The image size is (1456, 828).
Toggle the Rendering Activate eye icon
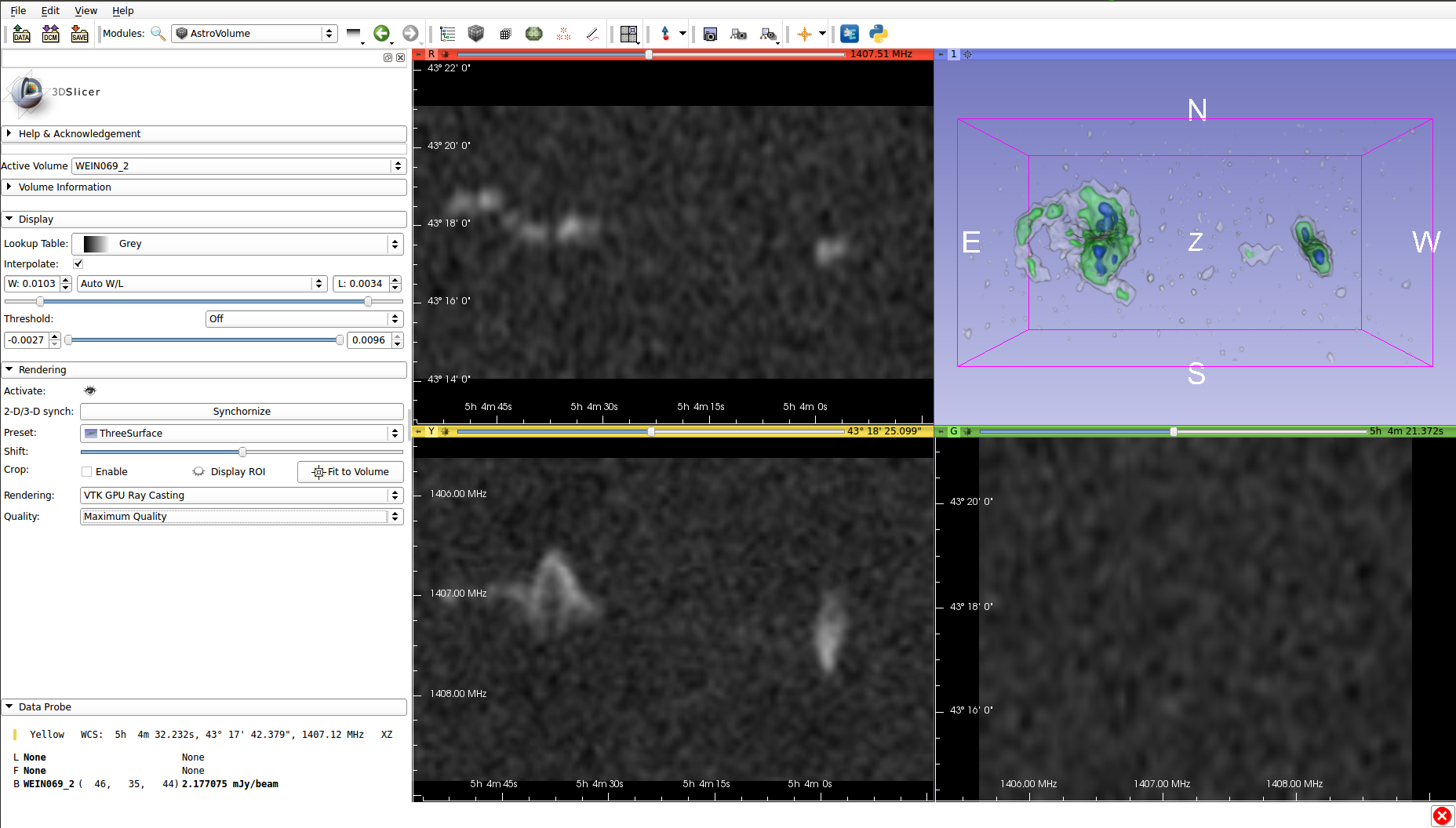pos(89,390)
